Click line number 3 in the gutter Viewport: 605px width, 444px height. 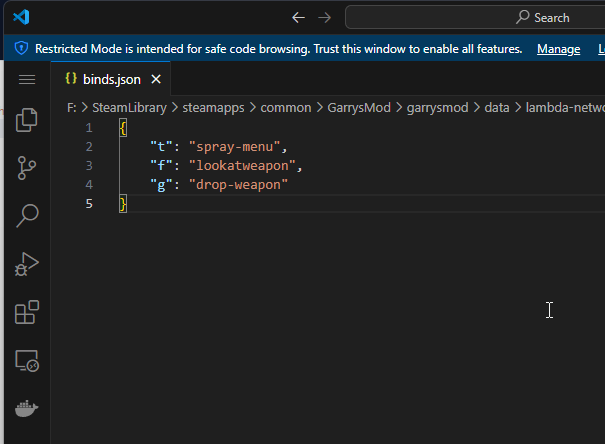(x=89, y=165)
